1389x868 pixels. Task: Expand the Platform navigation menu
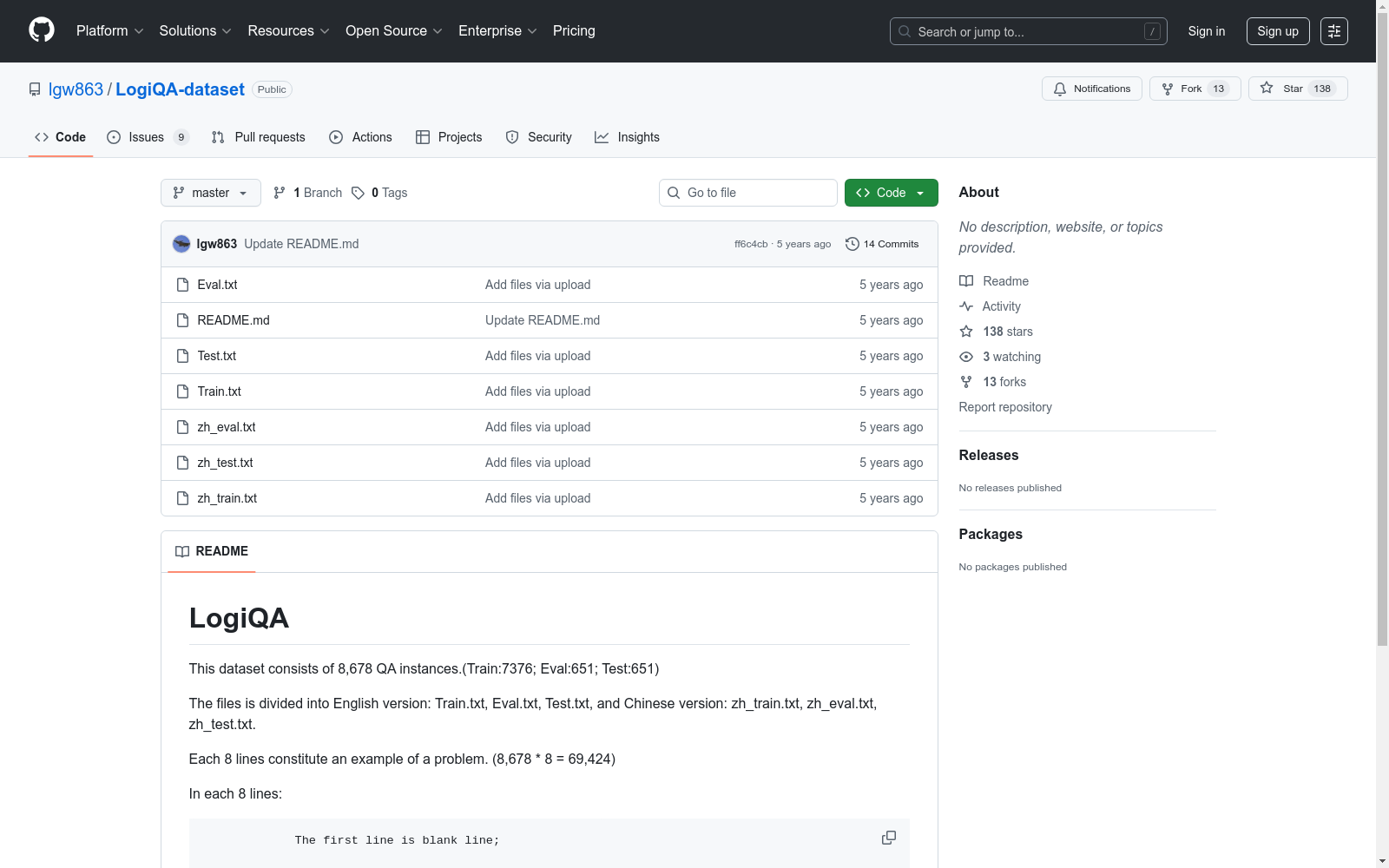pos(109,31)
